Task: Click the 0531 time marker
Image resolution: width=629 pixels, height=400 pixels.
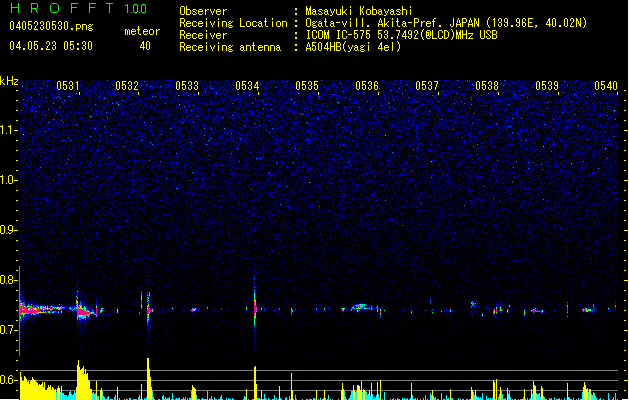Action: 67,85
